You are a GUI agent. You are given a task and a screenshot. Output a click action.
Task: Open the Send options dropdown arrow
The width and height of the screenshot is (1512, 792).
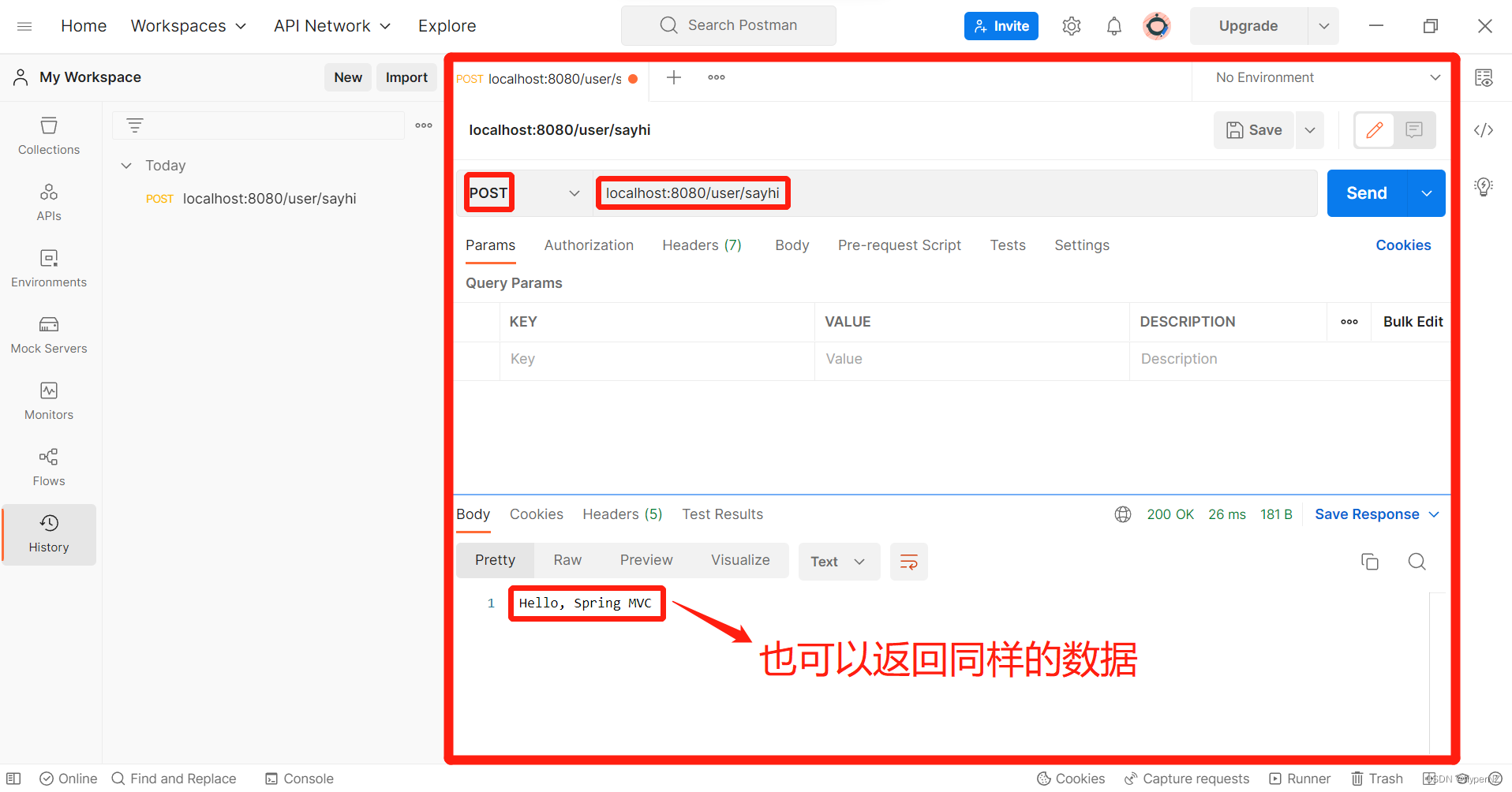[x=1427, y=193]
